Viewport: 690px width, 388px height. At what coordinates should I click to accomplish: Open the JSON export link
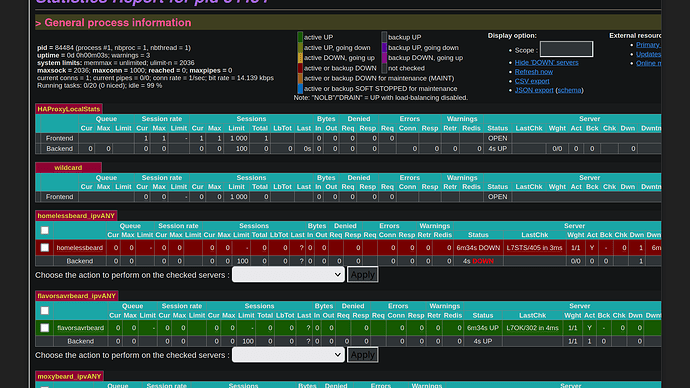tap(534, 90)
